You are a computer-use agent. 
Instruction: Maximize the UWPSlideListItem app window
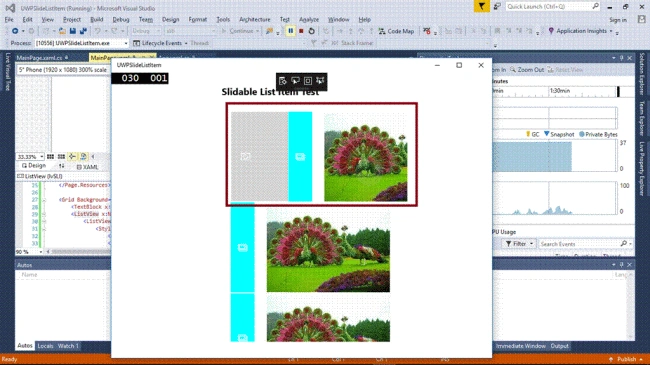coord(459,65)
